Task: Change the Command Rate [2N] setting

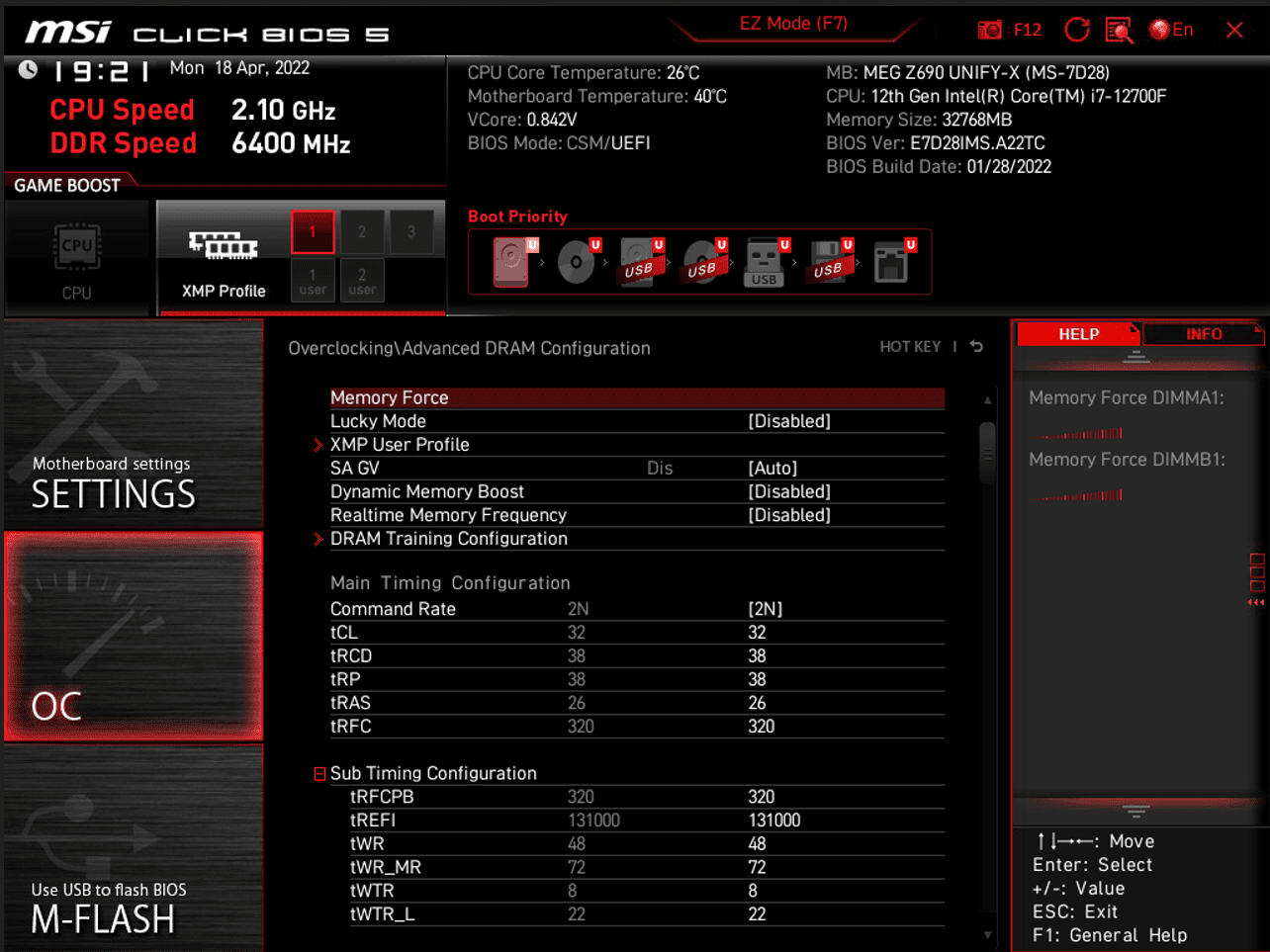Action: click(766, 609)
